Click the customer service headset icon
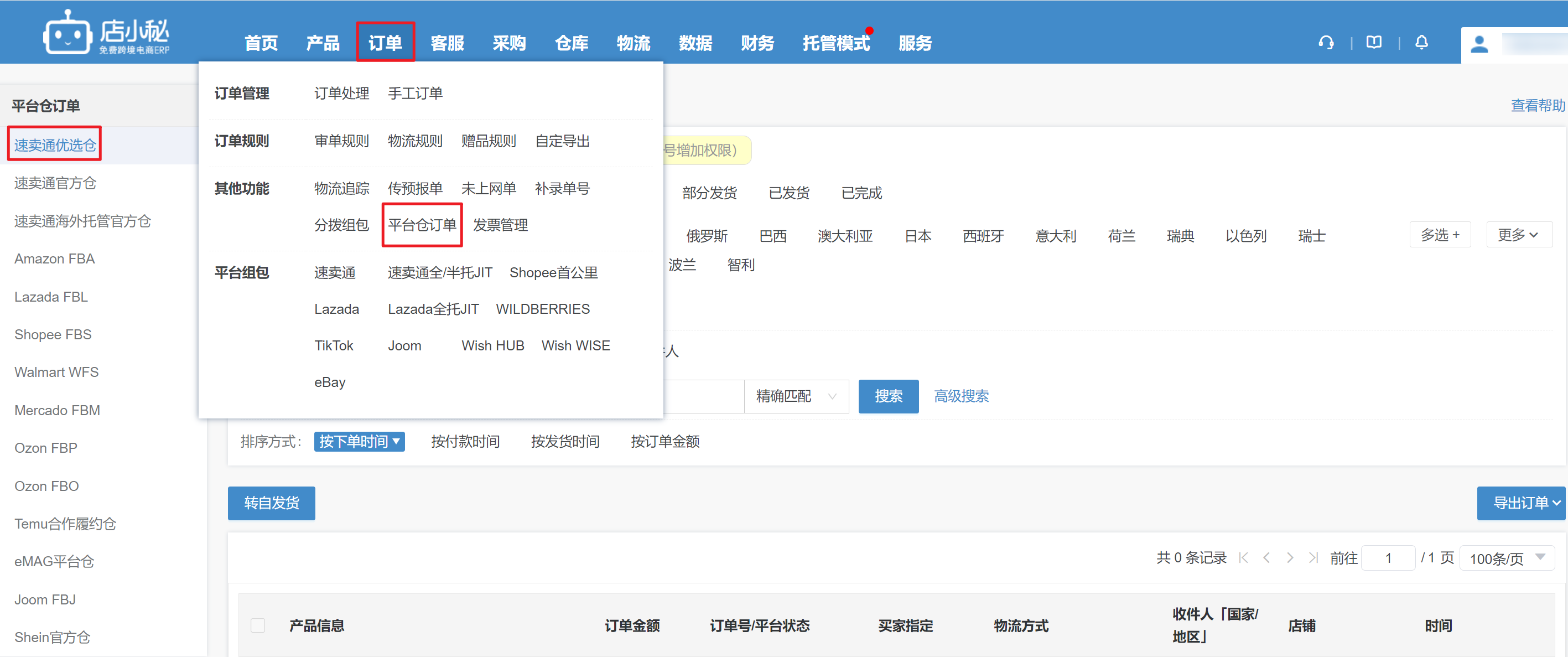Screen dimensions: 1568x657 pos(1326,43)
